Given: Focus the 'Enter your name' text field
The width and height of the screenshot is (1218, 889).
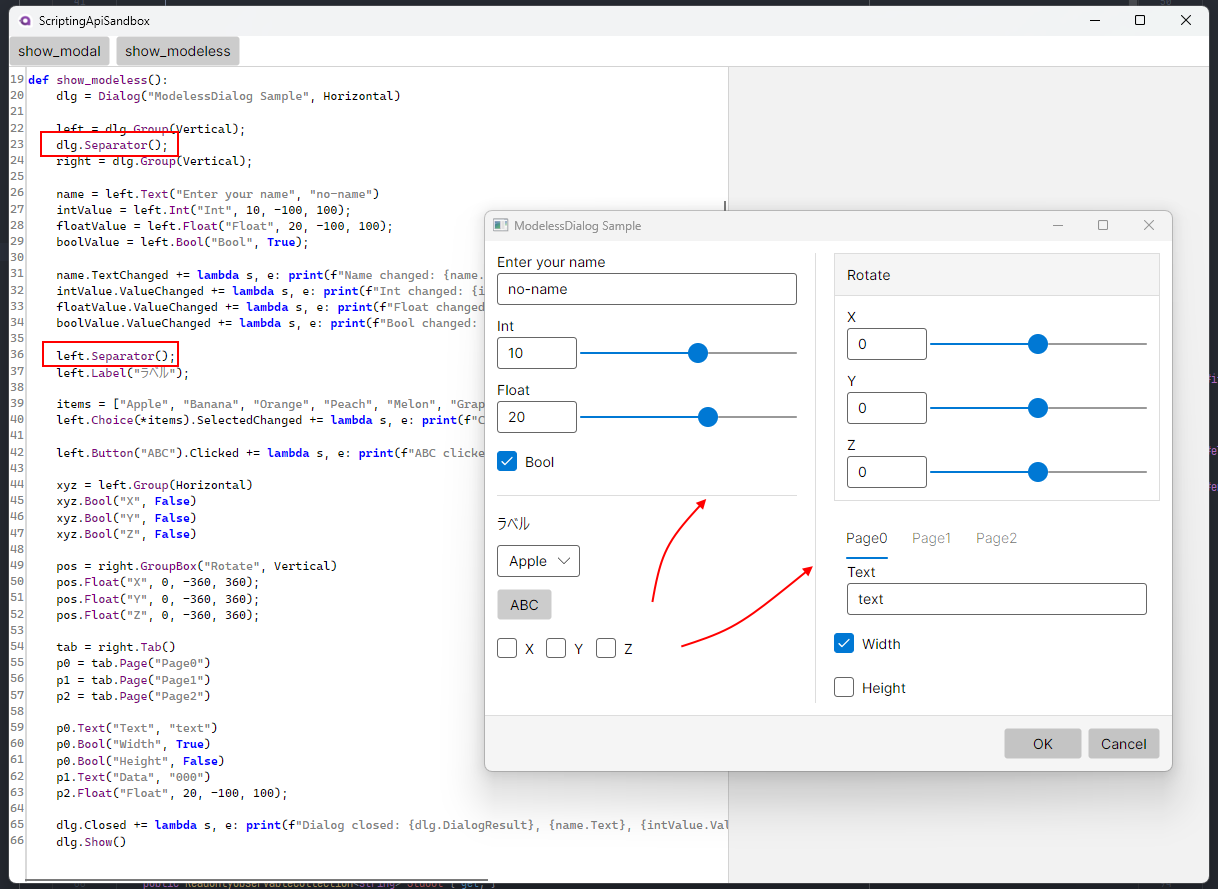Looking at the screenshot, I should (647, 289).
